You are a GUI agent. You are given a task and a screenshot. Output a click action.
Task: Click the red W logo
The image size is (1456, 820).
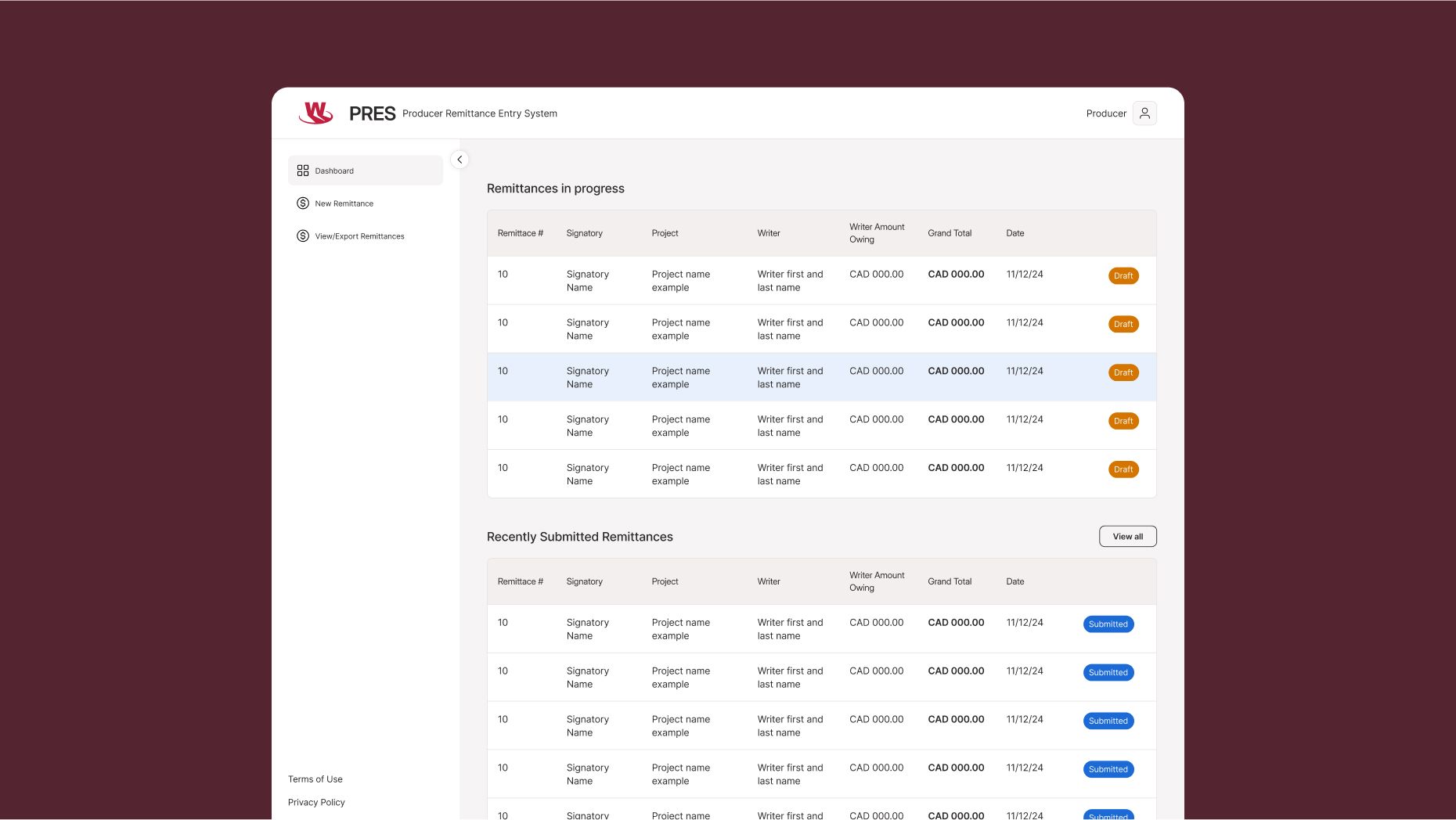coord(316,113)
